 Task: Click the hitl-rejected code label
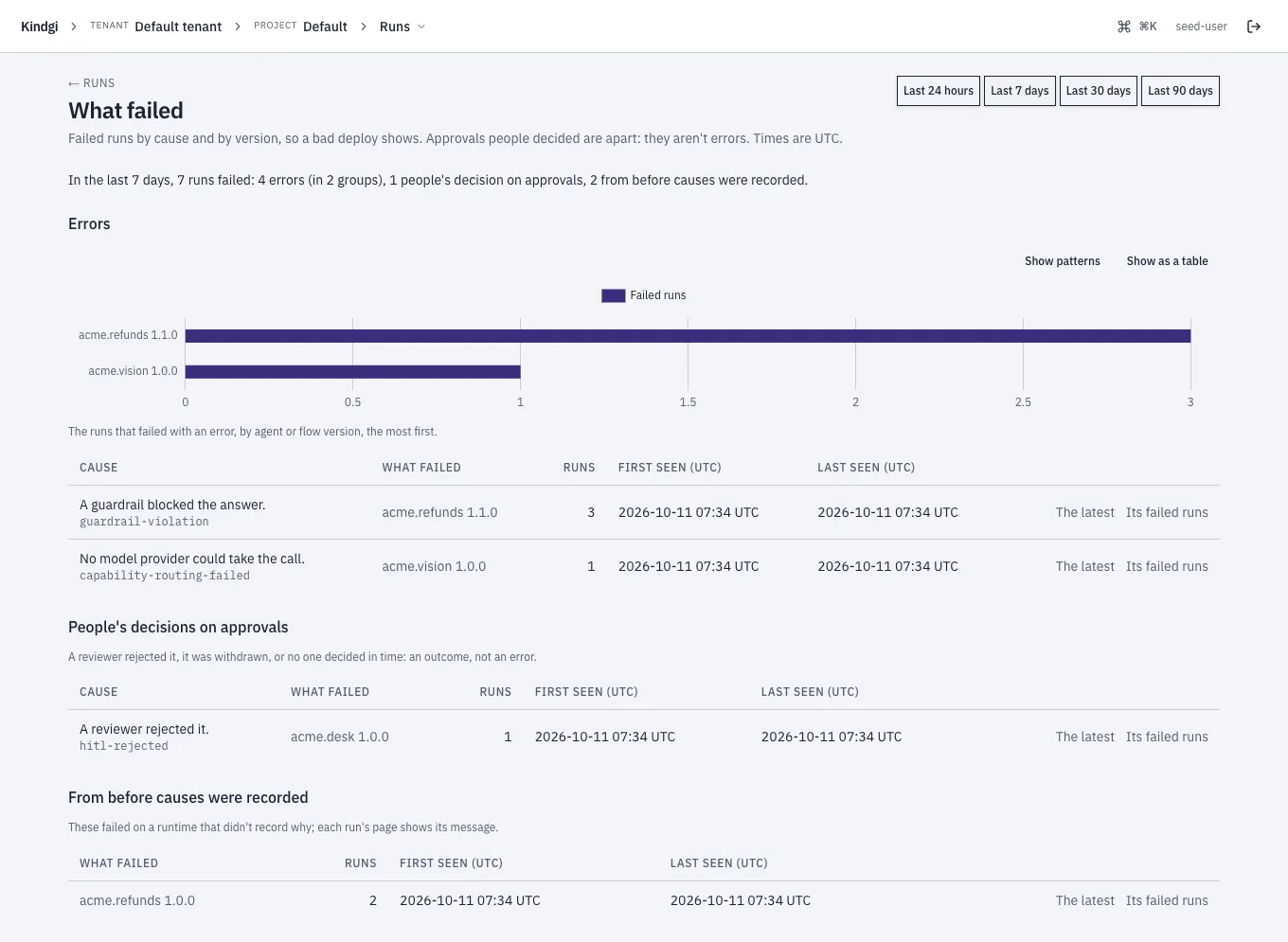click(124, 746)
